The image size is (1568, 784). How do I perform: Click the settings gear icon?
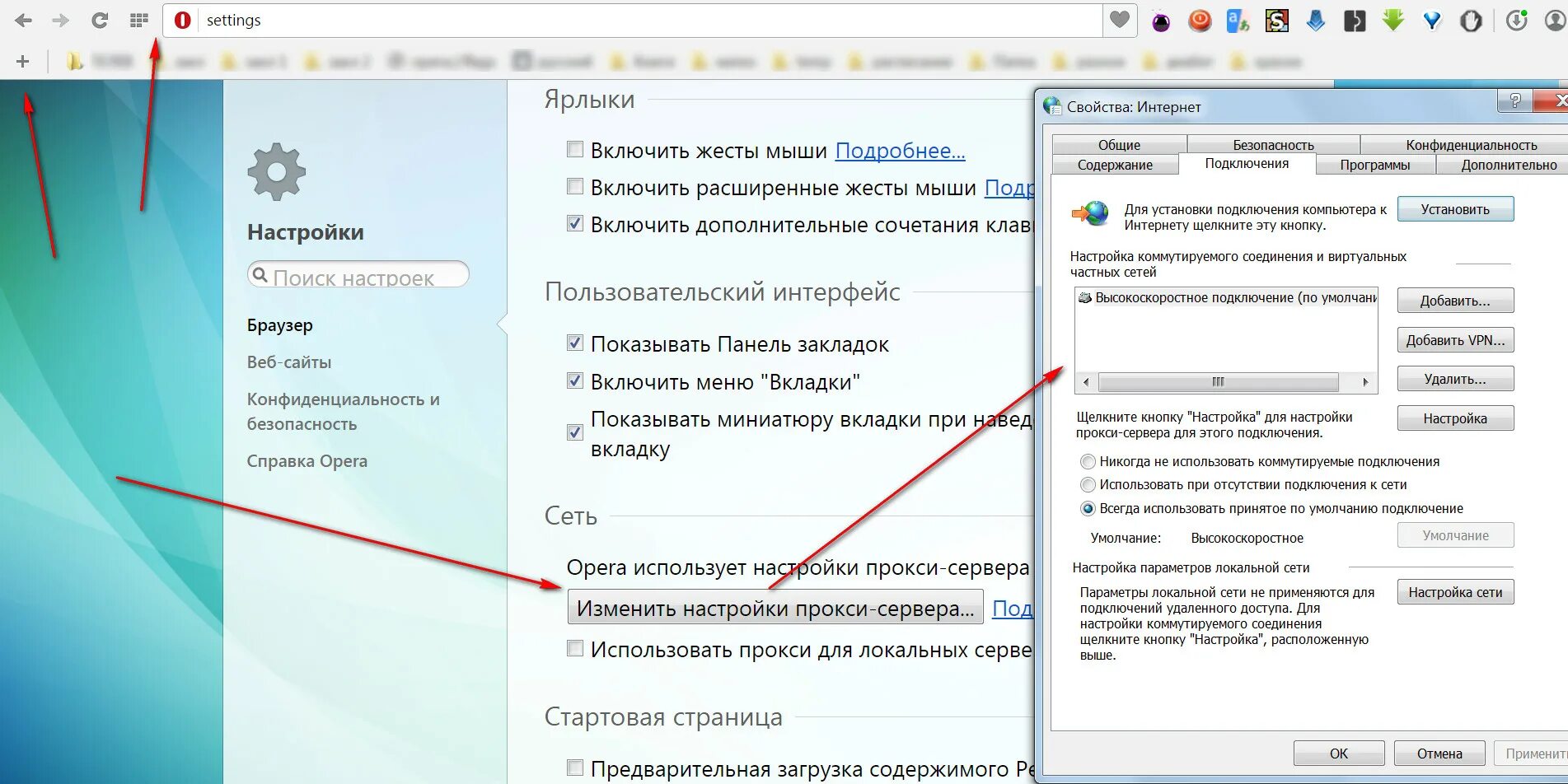tap(276, 171)
